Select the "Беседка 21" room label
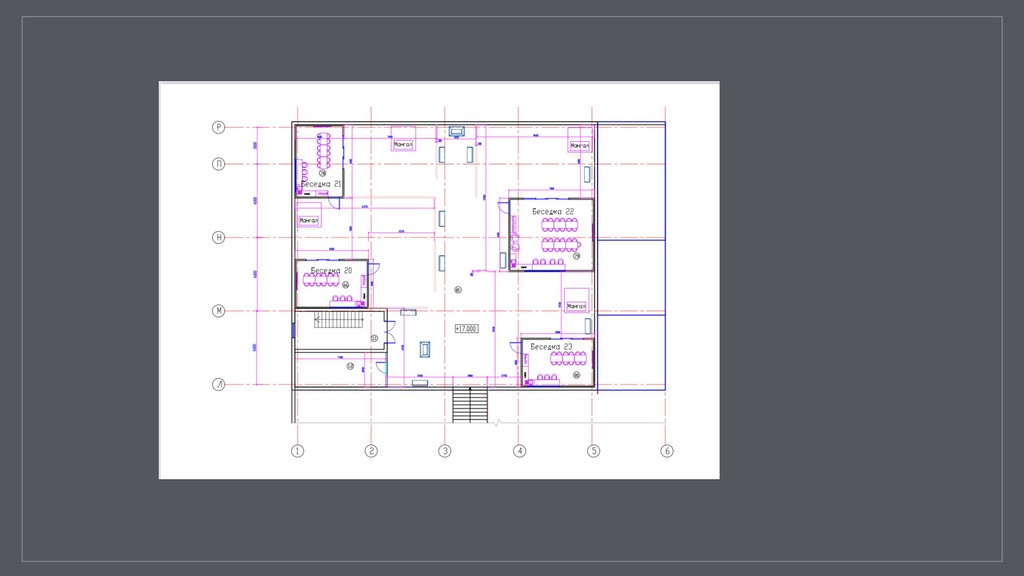Viewport: 1024px width, 576px height. 321,184
